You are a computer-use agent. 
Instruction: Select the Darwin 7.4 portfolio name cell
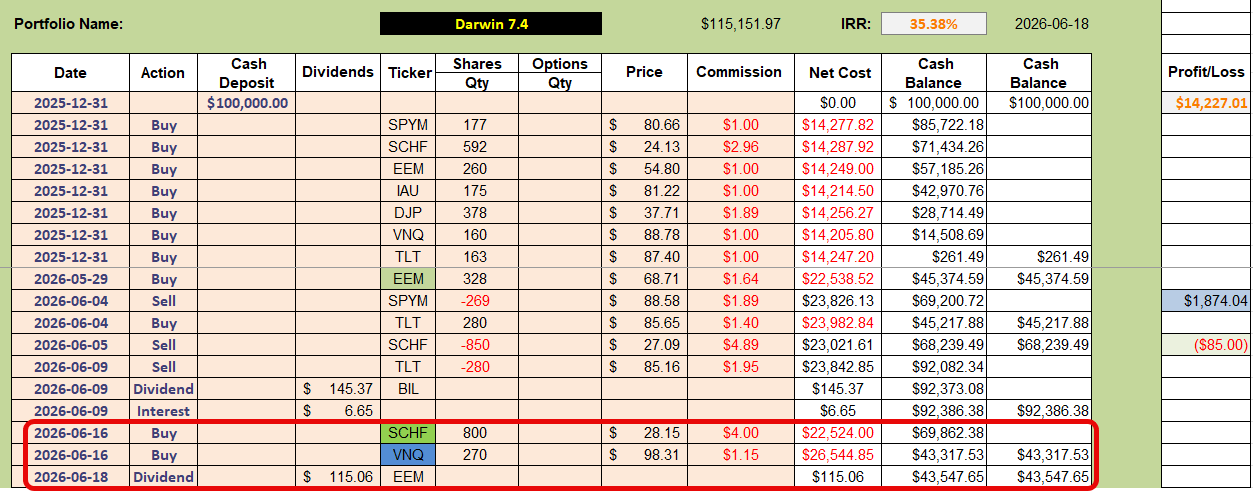click(x=491, y=23)
